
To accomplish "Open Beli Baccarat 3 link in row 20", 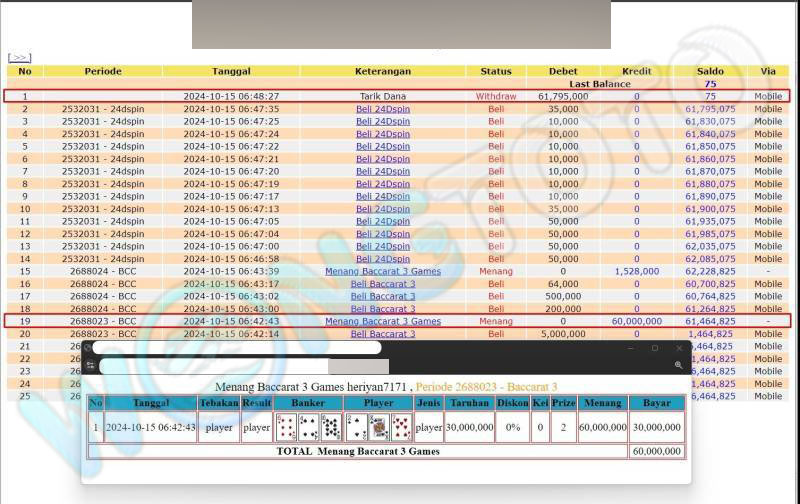I will pos(382,334).
